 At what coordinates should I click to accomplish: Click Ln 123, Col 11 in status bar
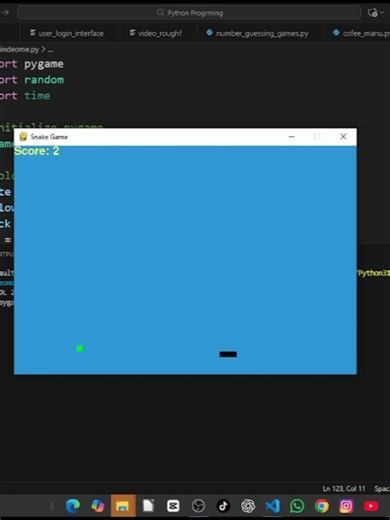tap(344, 489)
